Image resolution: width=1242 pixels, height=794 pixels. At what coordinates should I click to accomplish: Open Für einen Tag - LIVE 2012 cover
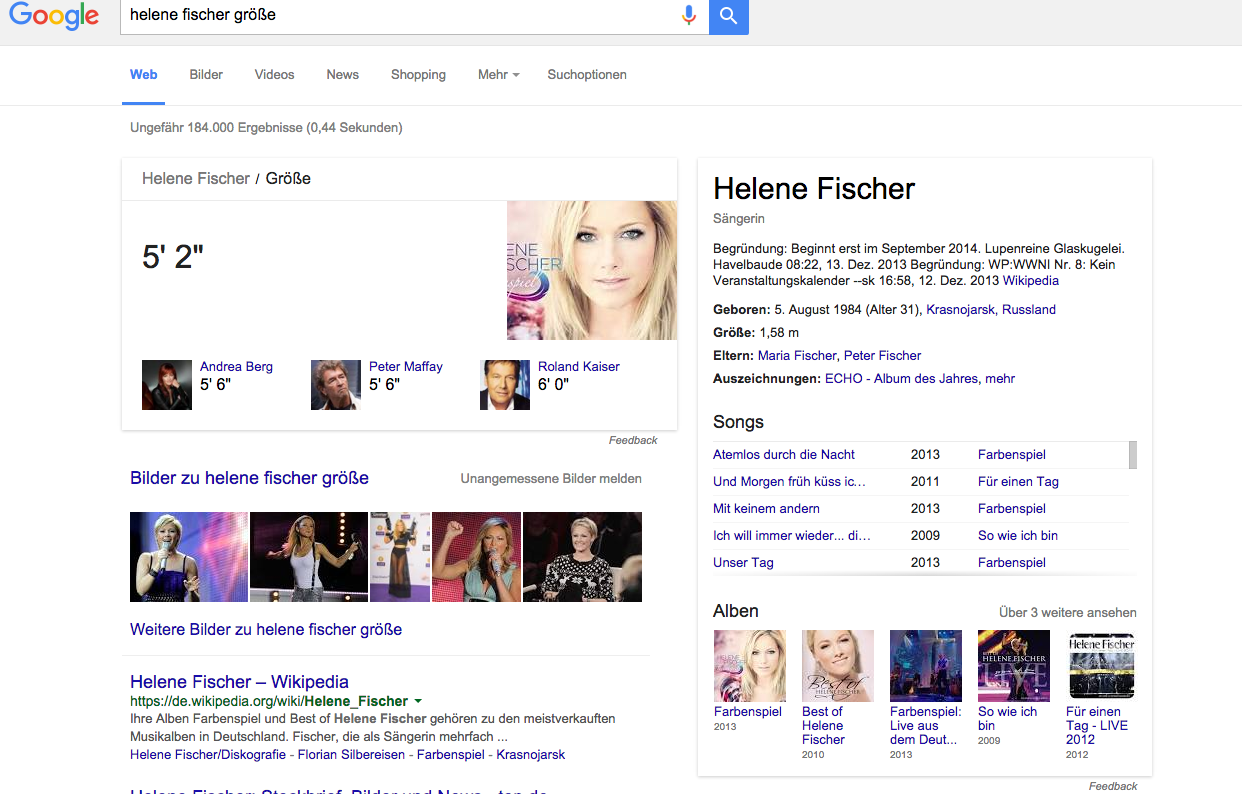pos(1102,666)
